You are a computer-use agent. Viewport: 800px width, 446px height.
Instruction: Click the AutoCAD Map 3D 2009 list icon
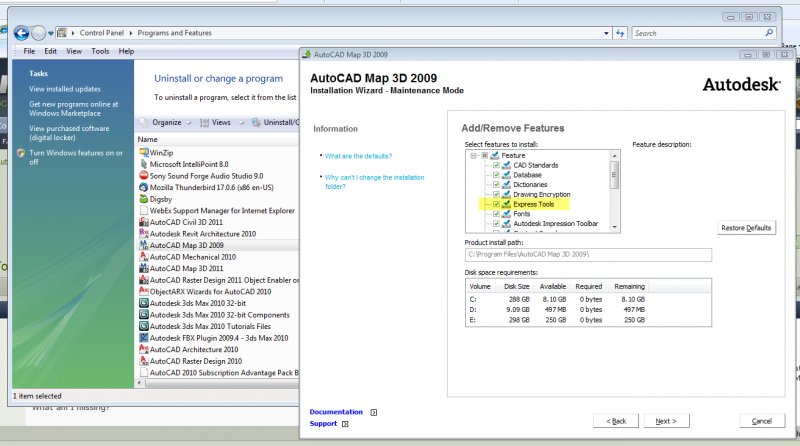144,245
